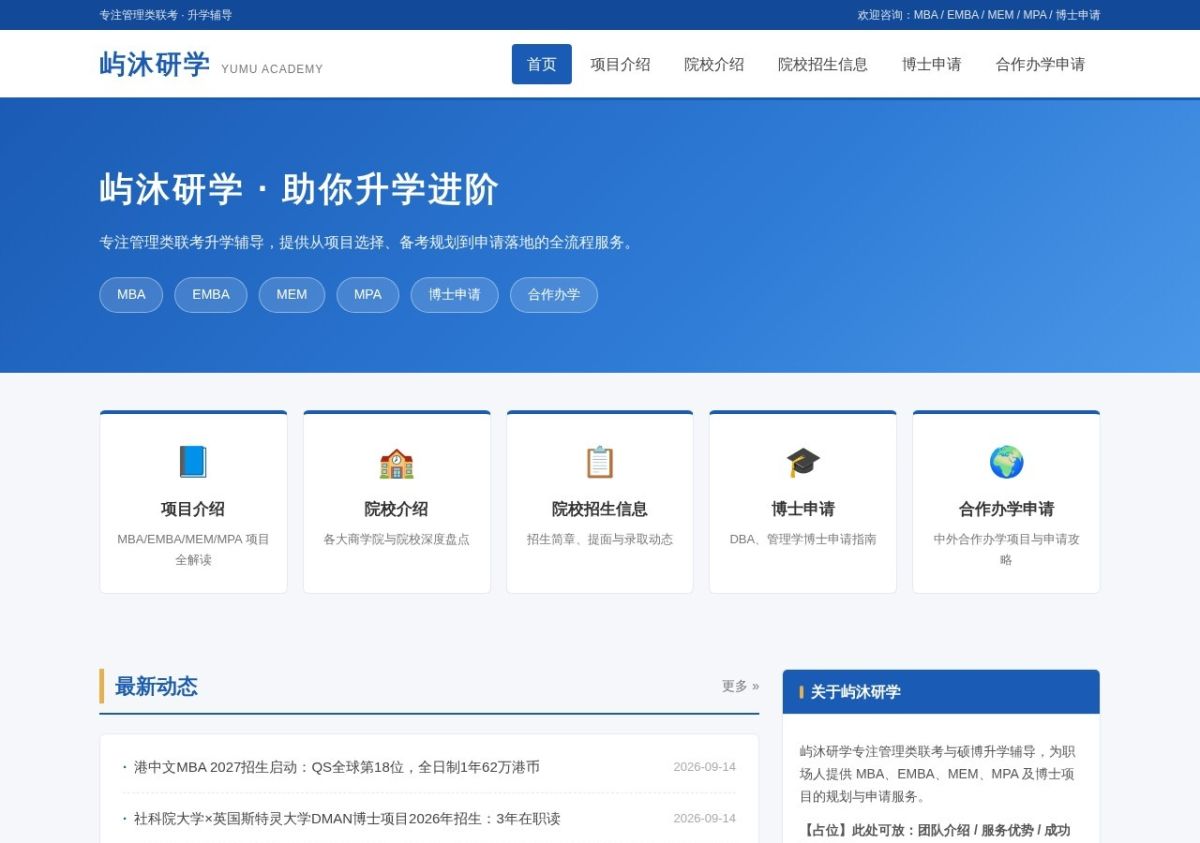Click the 关于屿沐研学 sidebar header
Viewport: 1200px width, 843px height.
[x=941, y=692]
